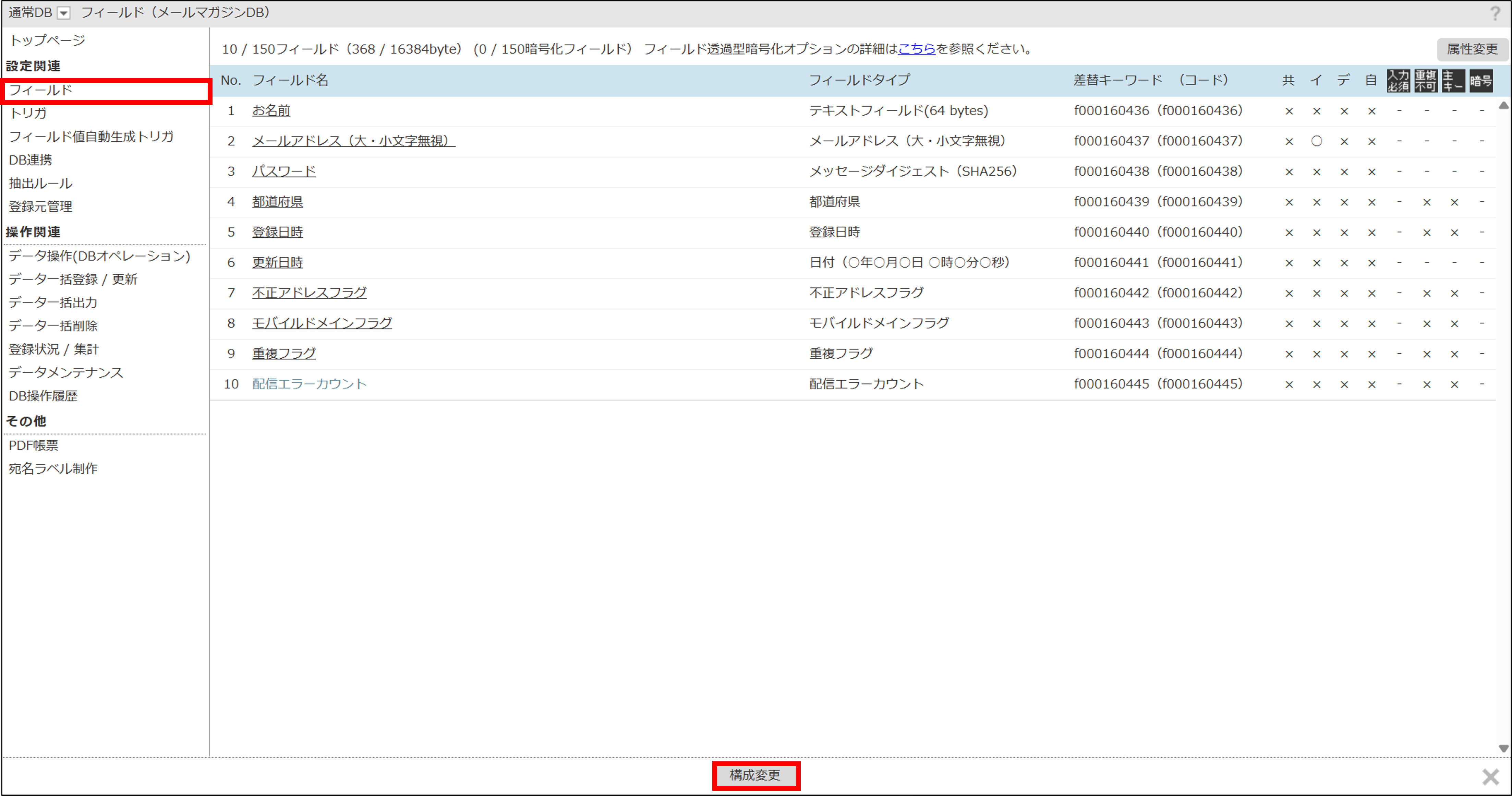Open the お名前 field link

pos(271,110)
